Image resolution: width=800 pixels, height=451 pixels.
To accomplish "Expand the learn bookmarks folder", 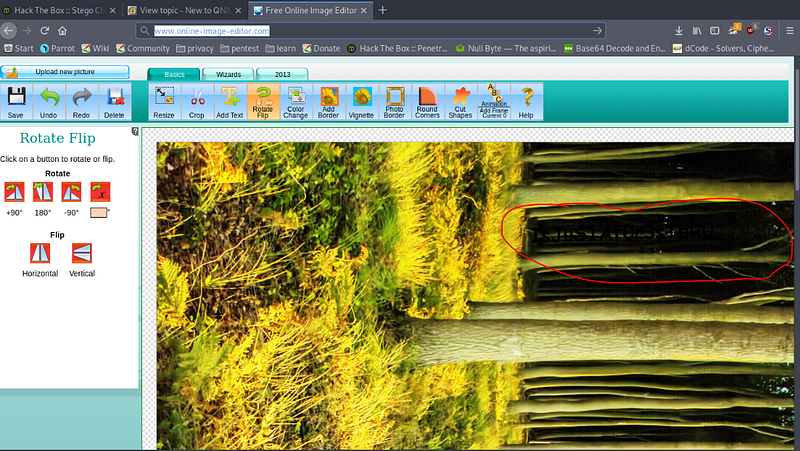I will pyautogui.click(x=281, y=48).
